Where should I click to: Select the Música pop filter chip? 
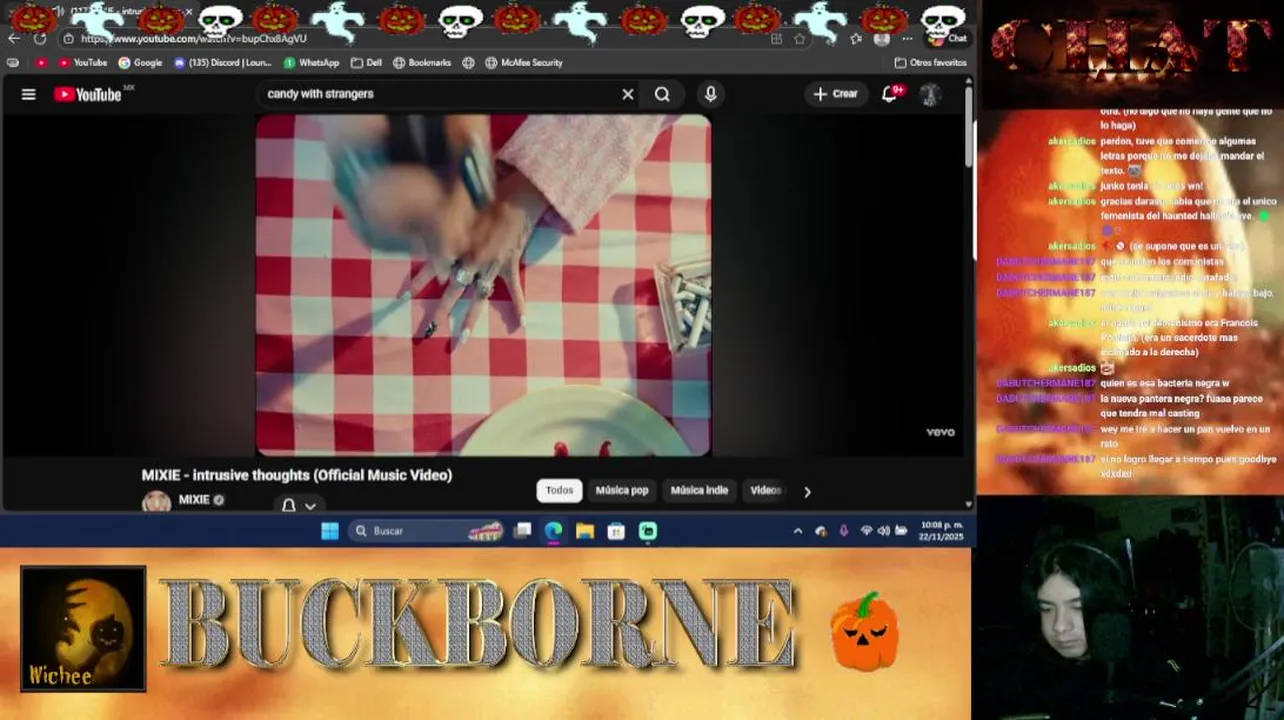[622, 491]
